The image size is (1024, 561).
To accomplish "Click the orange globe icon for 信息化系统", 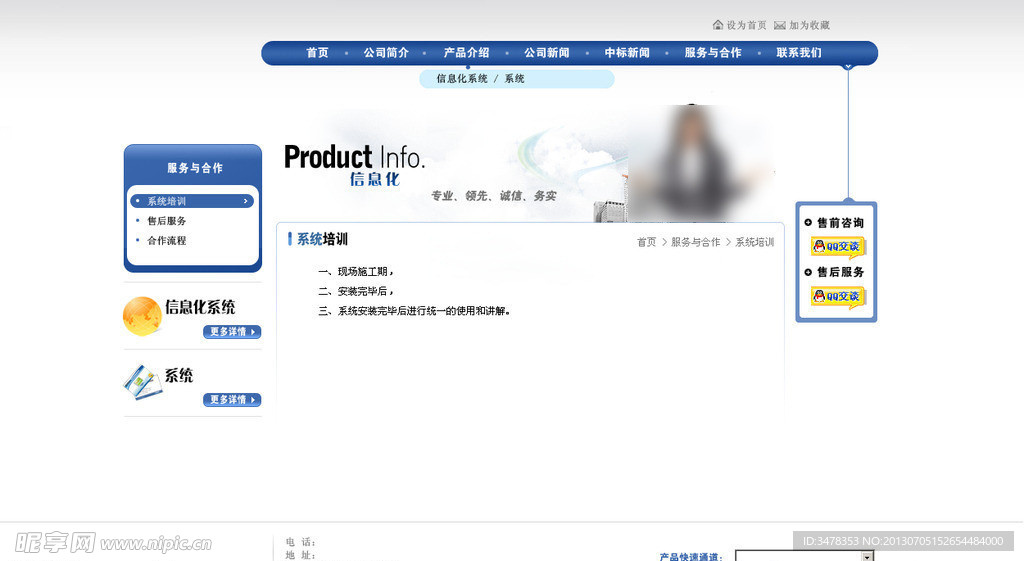I will coord(142,316).
